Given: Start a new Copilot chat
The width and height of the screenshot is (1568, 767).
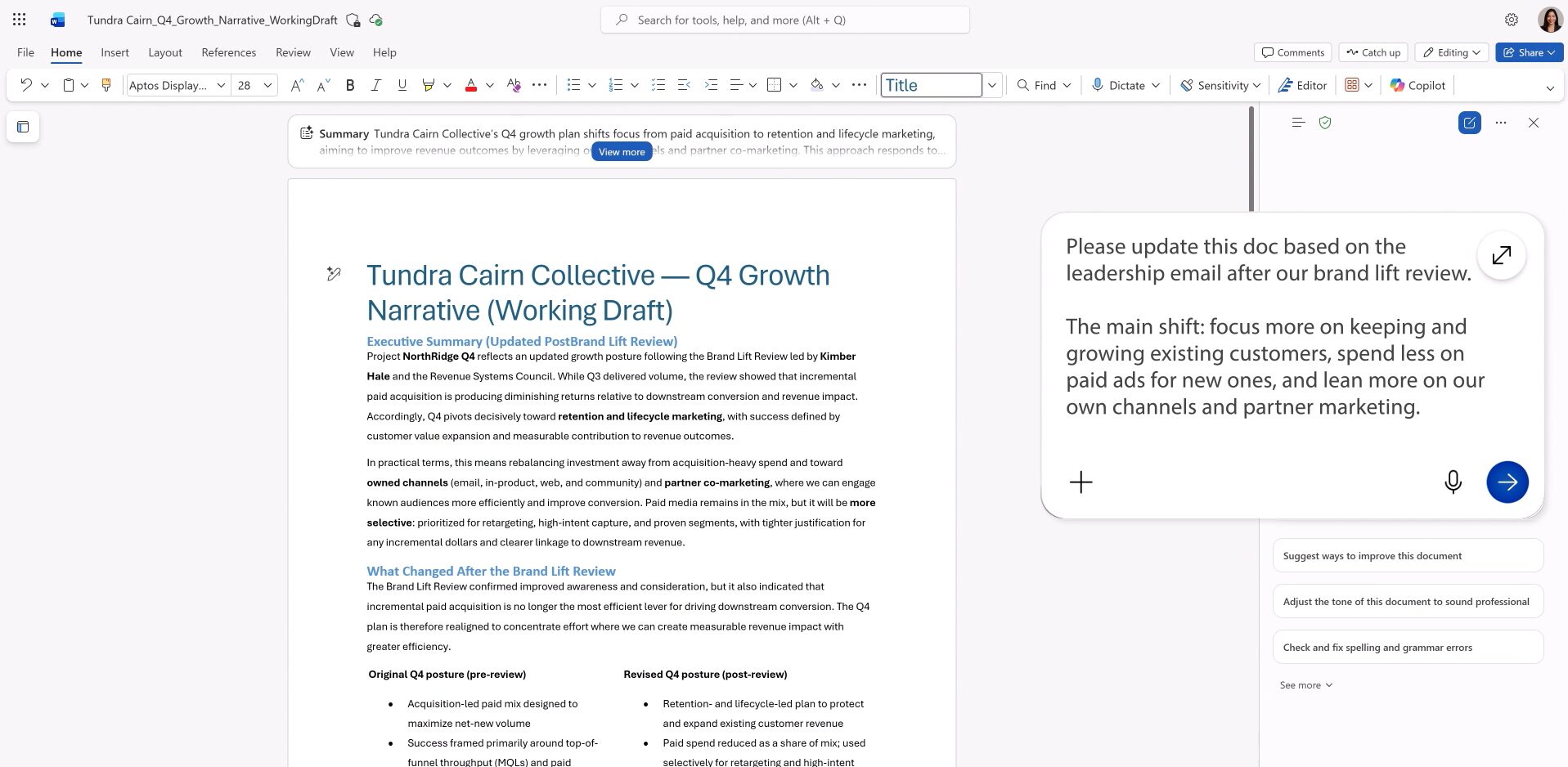Looking at the screenshot, I should (x=1469, y=123).
